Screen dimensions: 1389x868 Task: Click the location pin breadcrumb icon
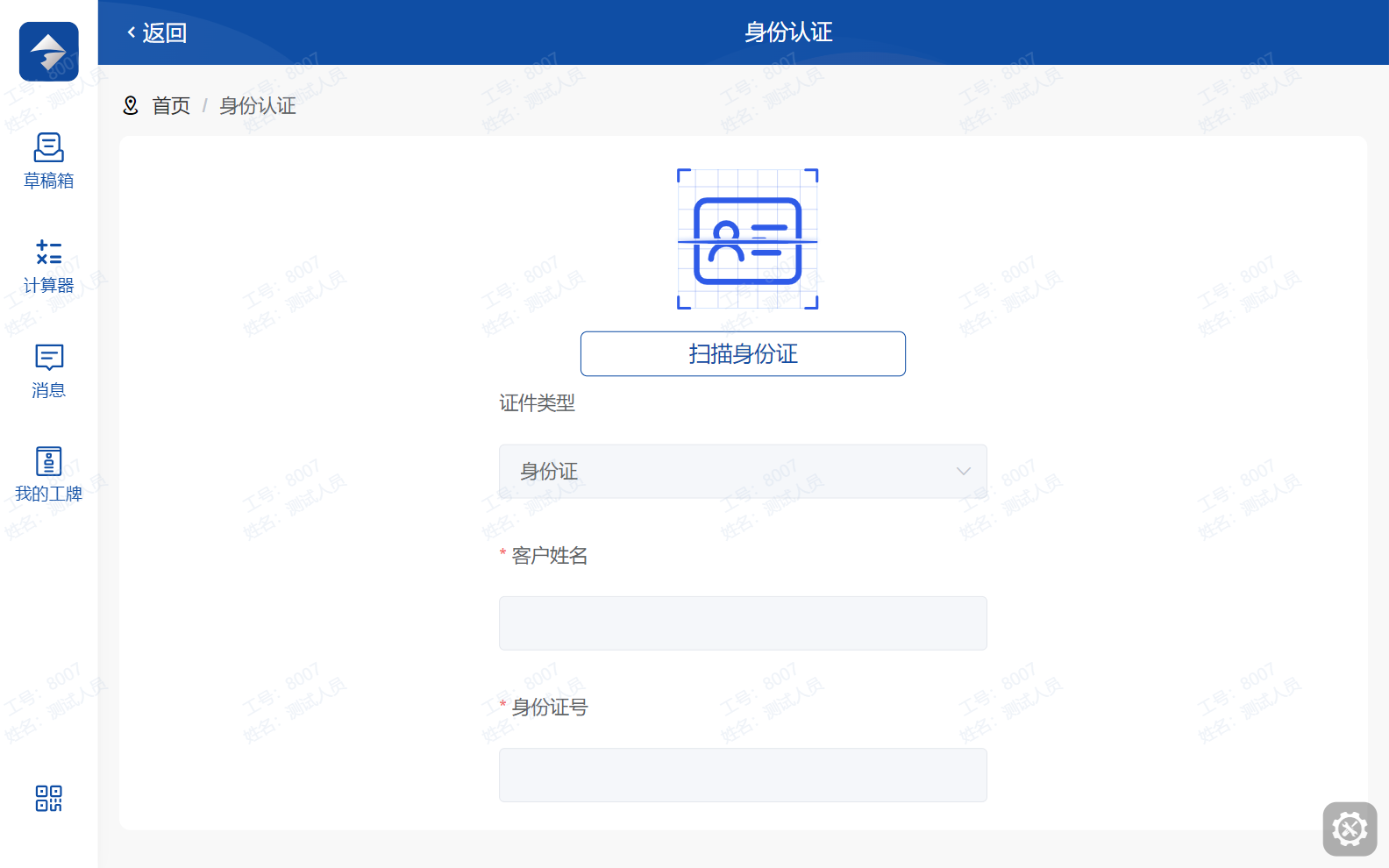(x=131, y=105)
